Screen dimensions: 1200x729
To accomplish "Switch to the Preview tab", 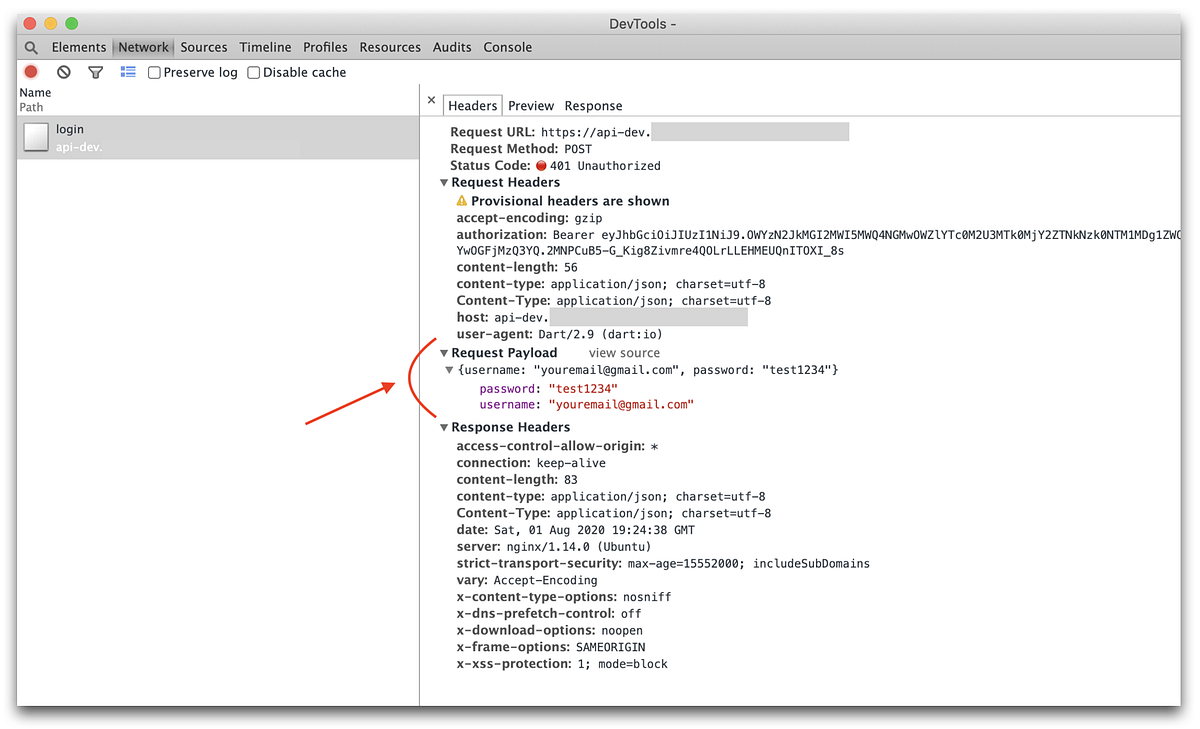I will coord(530,104).
